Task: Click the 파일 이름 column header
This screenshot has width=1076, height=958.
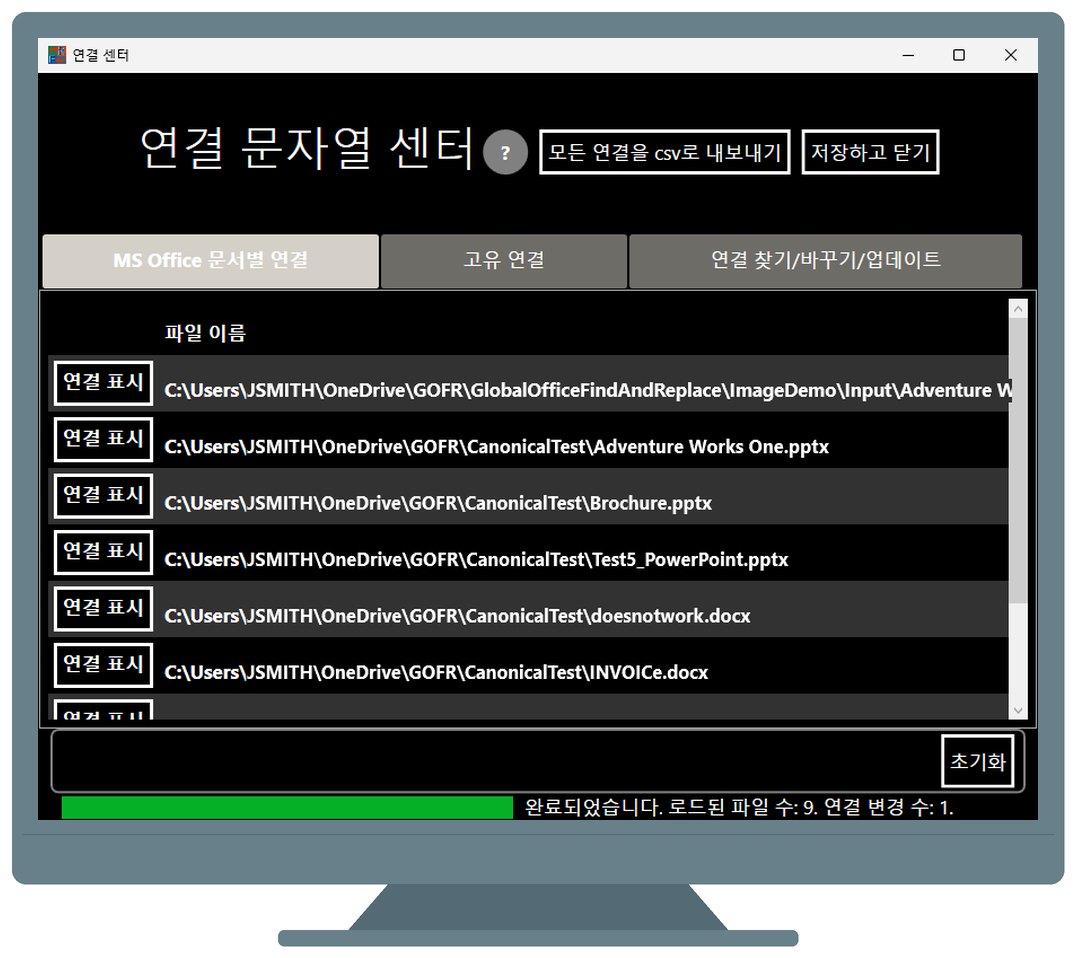Action: tap(204, 334)
